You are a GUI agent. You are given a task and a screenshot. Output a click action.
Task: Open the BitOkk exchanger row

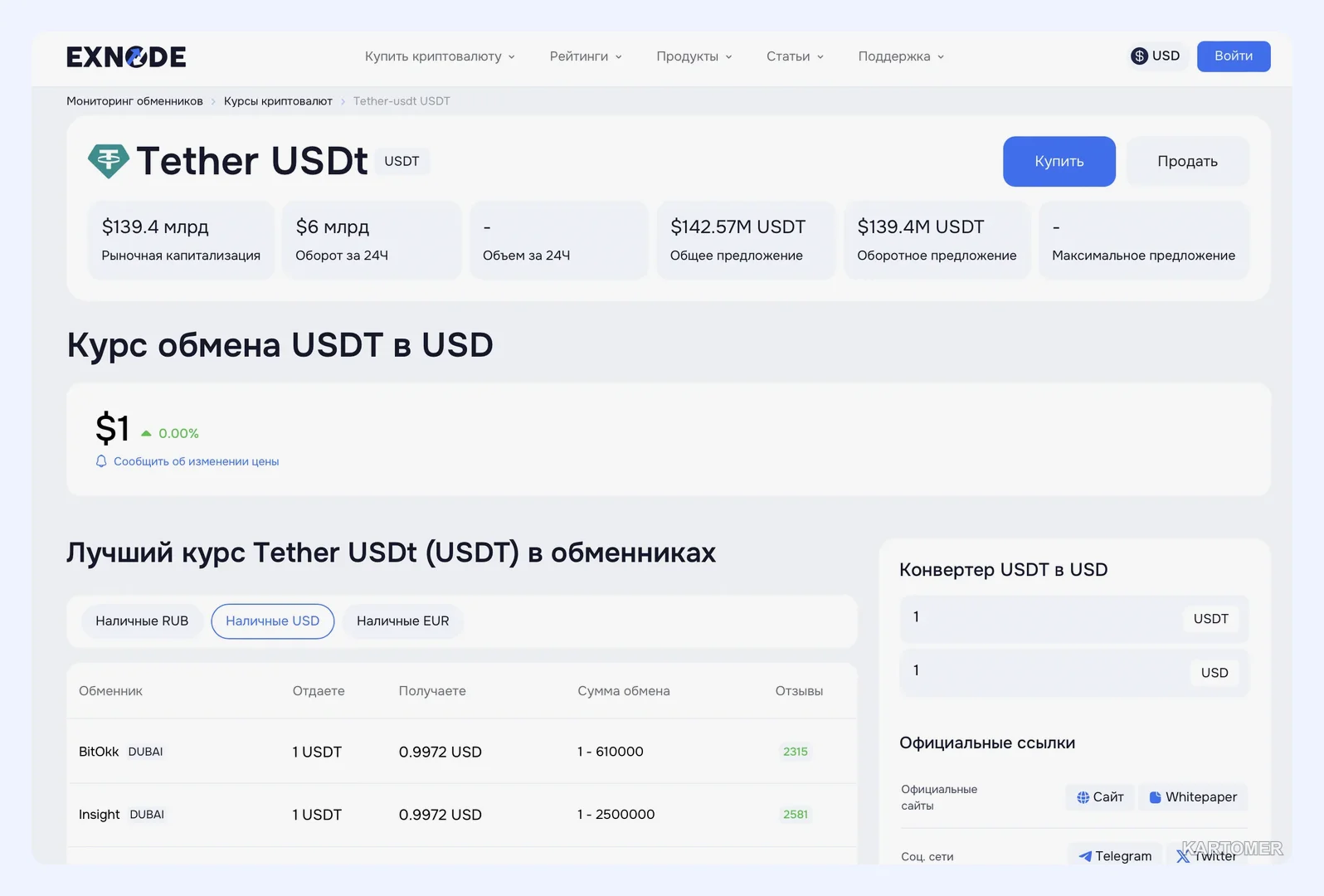(x=461, y=752)
